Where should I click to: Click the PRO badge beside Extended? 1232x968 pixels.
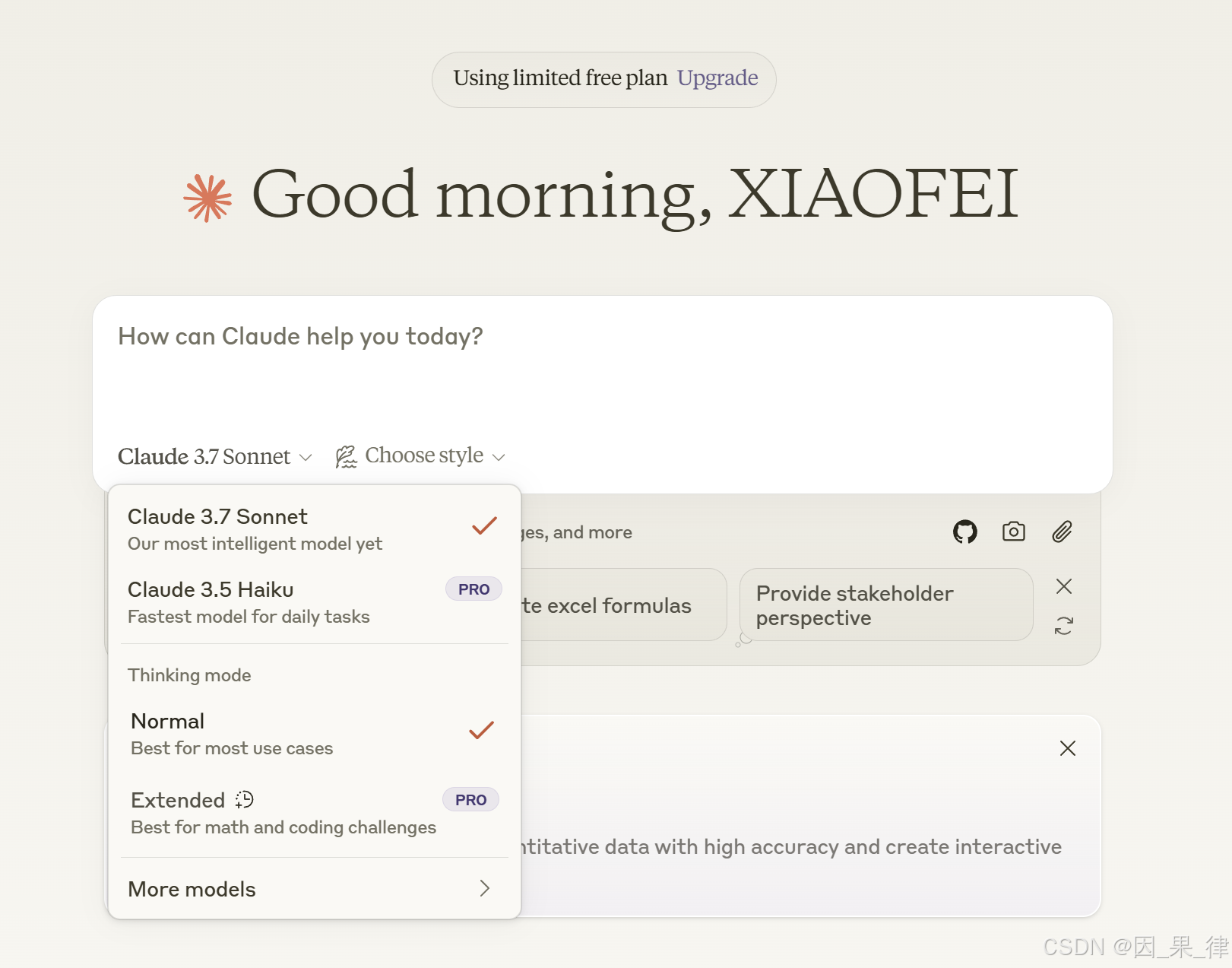click(x=470, y=800)
